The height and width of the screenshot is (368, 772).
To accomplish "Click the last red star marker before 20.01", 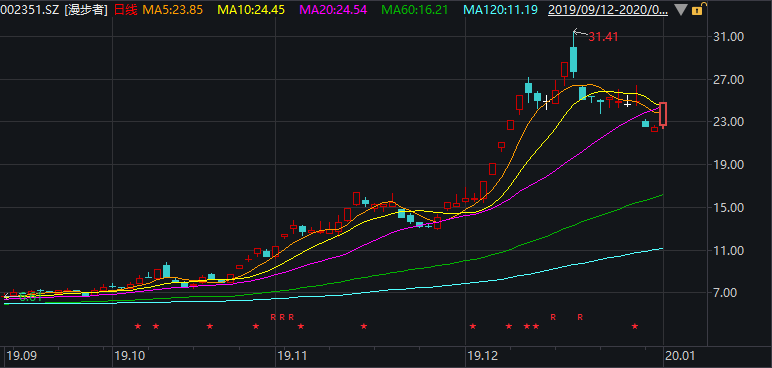I will coord(635,326).
